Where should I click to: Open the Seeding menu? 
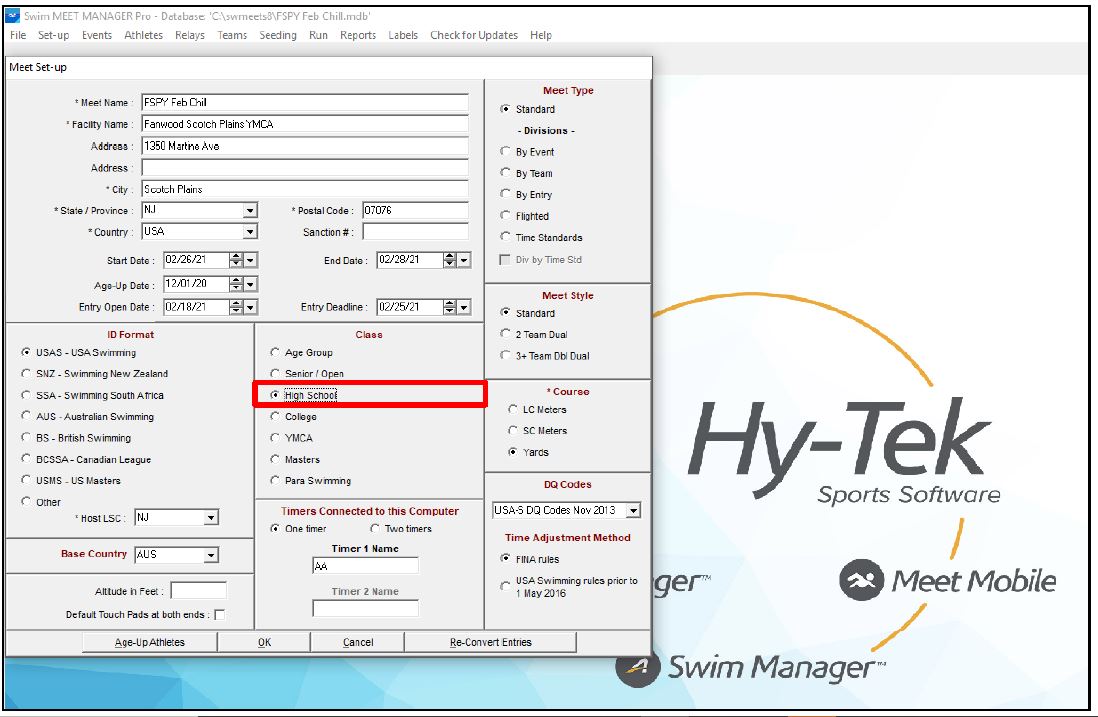278,35
